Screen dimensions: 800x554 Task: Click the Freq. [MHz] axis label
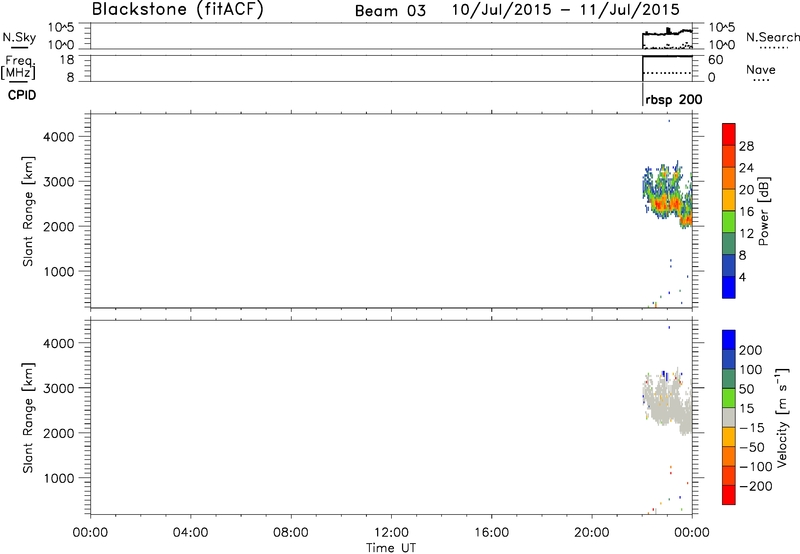point(19,67)
